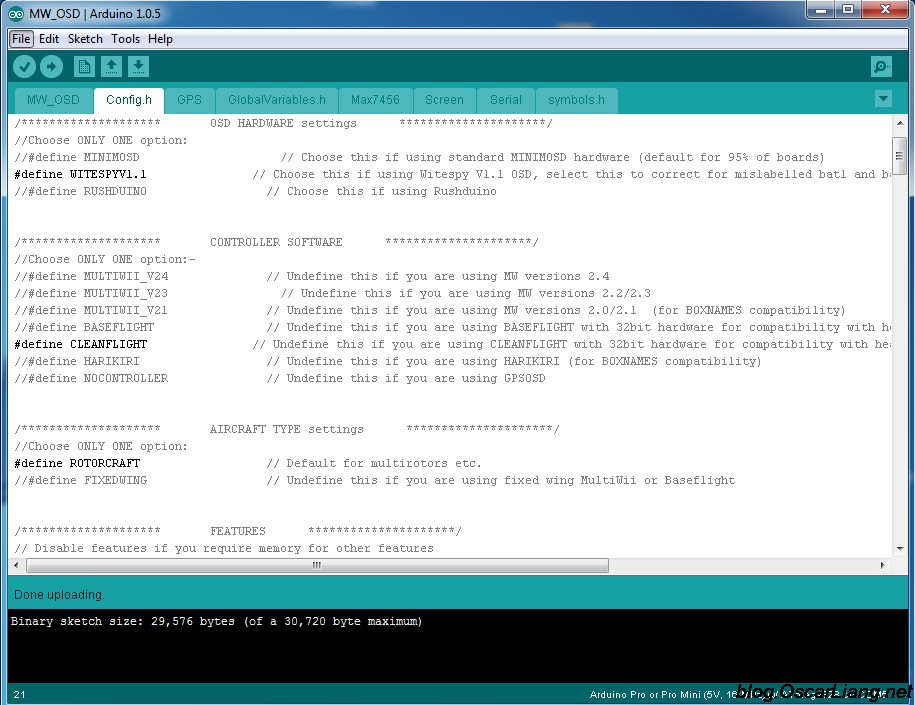Click the line '#define ROTORCRAFT'
This screenshot has height=705, width=915.
(77, 463)
